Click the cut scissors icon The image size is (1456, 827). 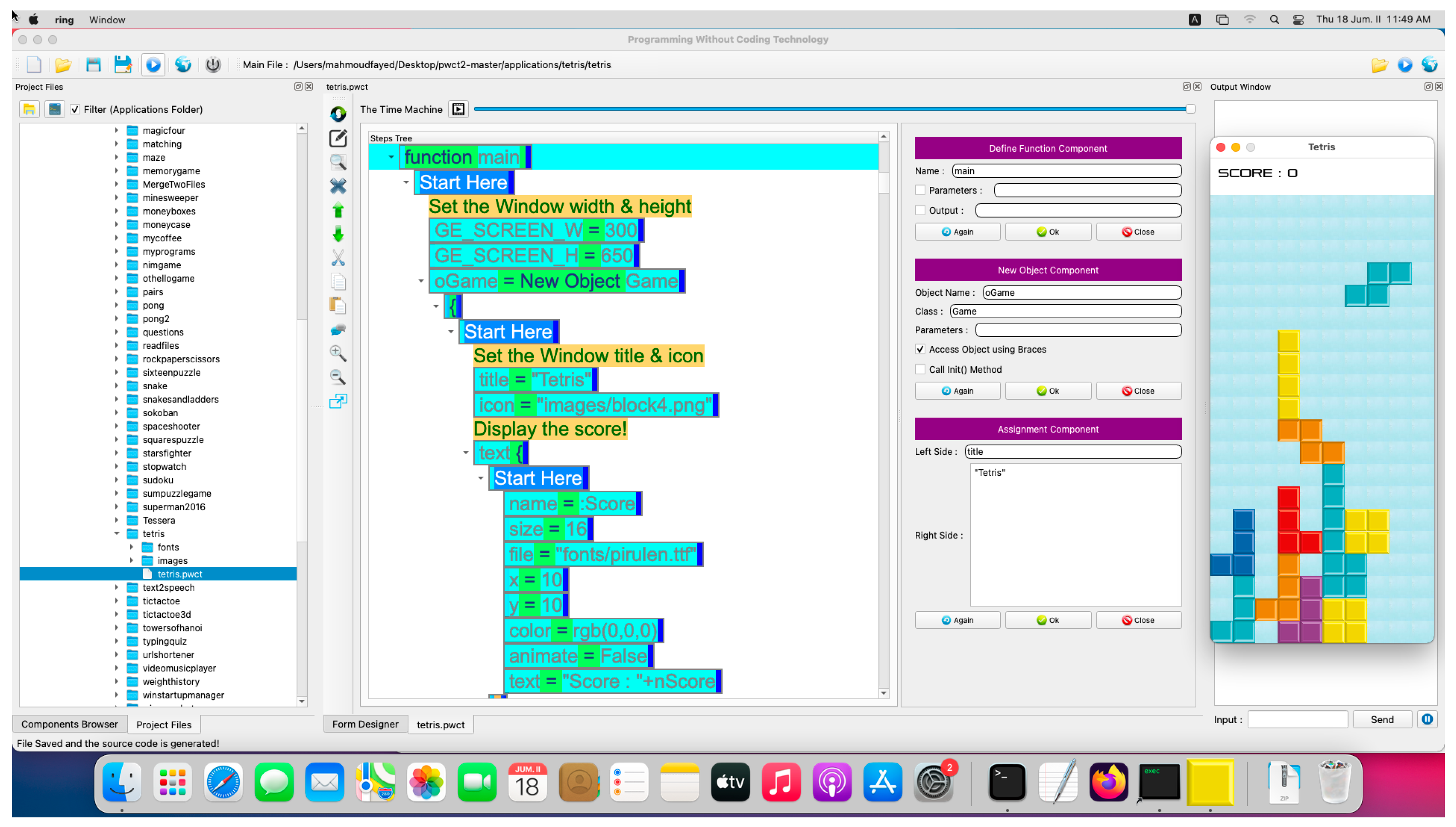(x=338, y=258)
